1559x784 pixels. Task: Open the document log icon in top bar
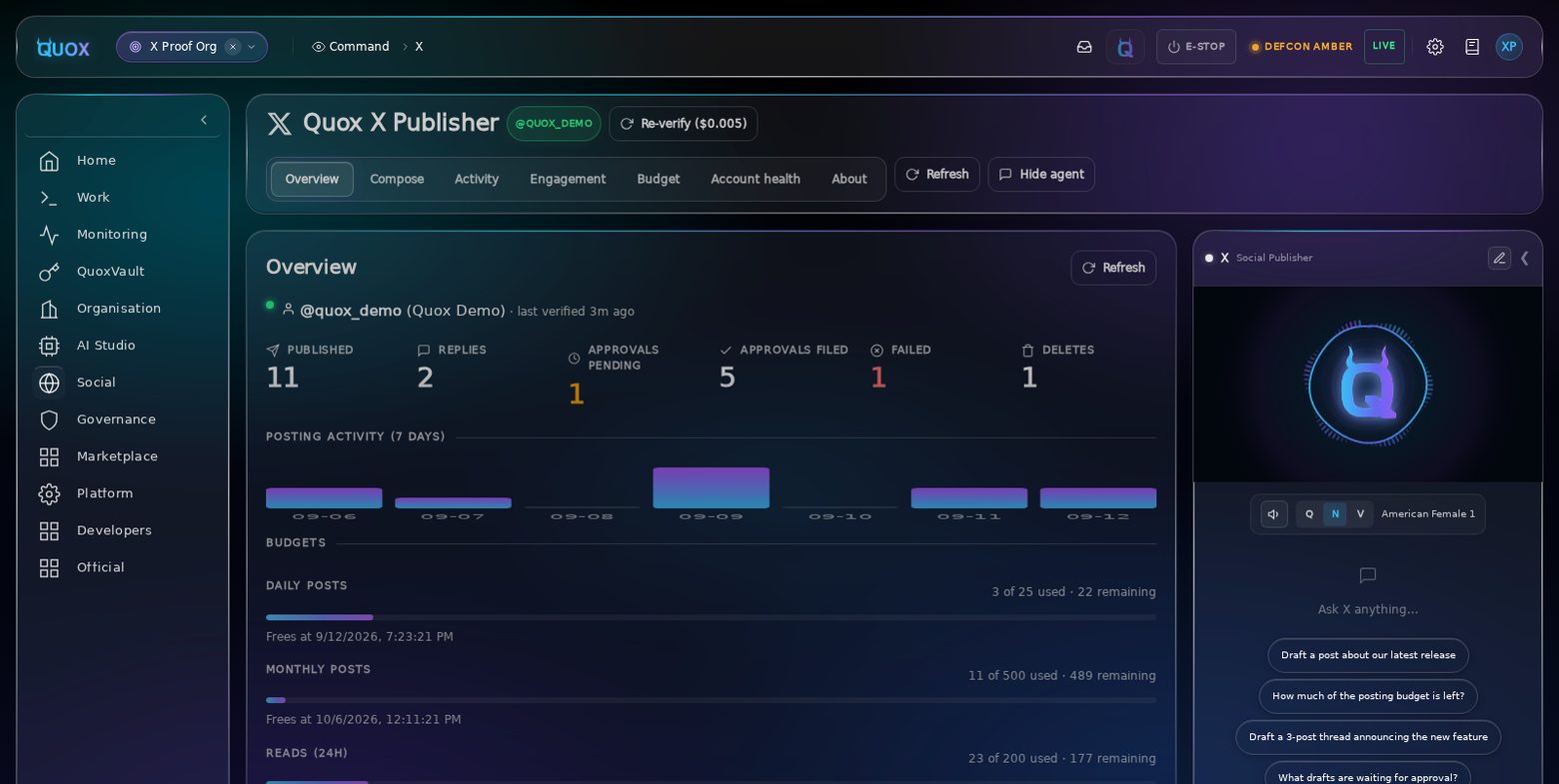click(1472, 47)
